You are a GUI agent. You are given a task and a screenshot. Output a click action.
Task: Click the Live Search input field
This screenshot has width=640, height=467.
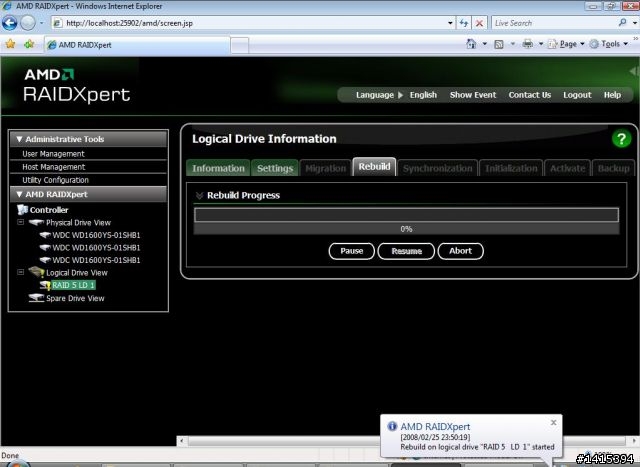[x=554, y=23]
